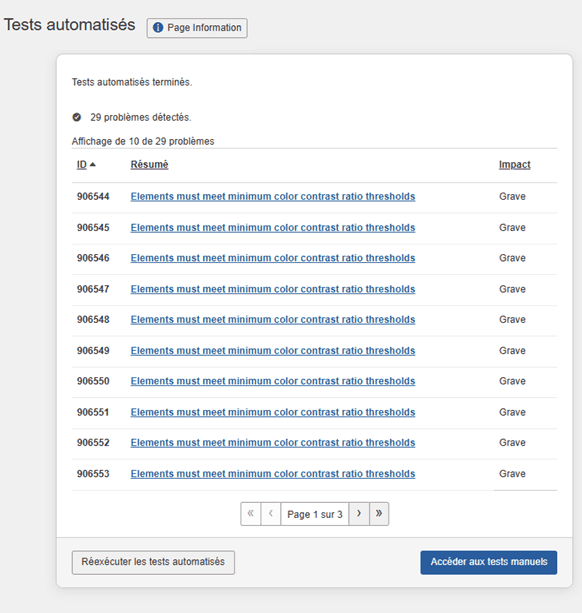Toggle sort using the ID ascending arrow
The width and height of the screenshot is (582, 613).
93,165
